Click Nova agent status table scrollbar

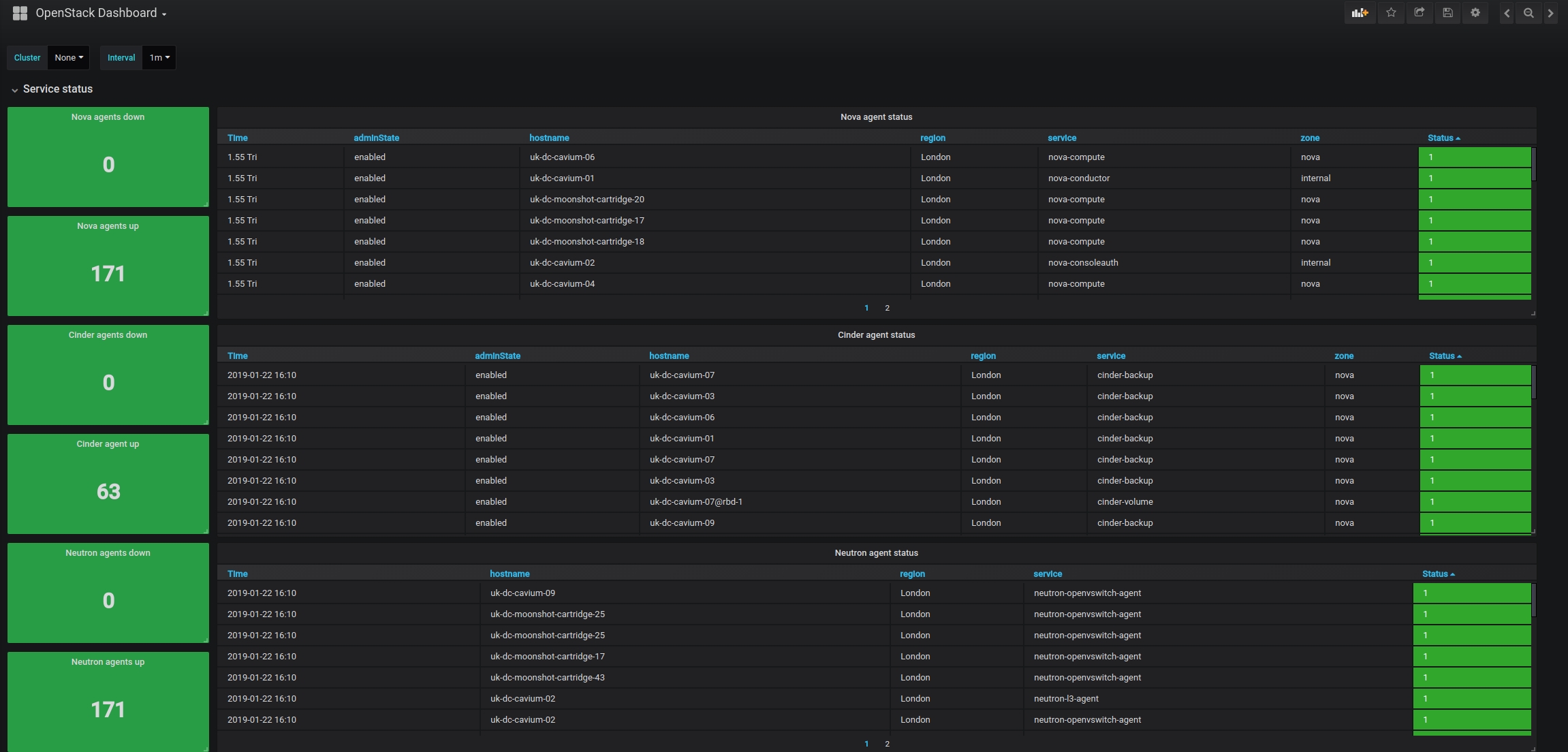tap(1533, 165)
